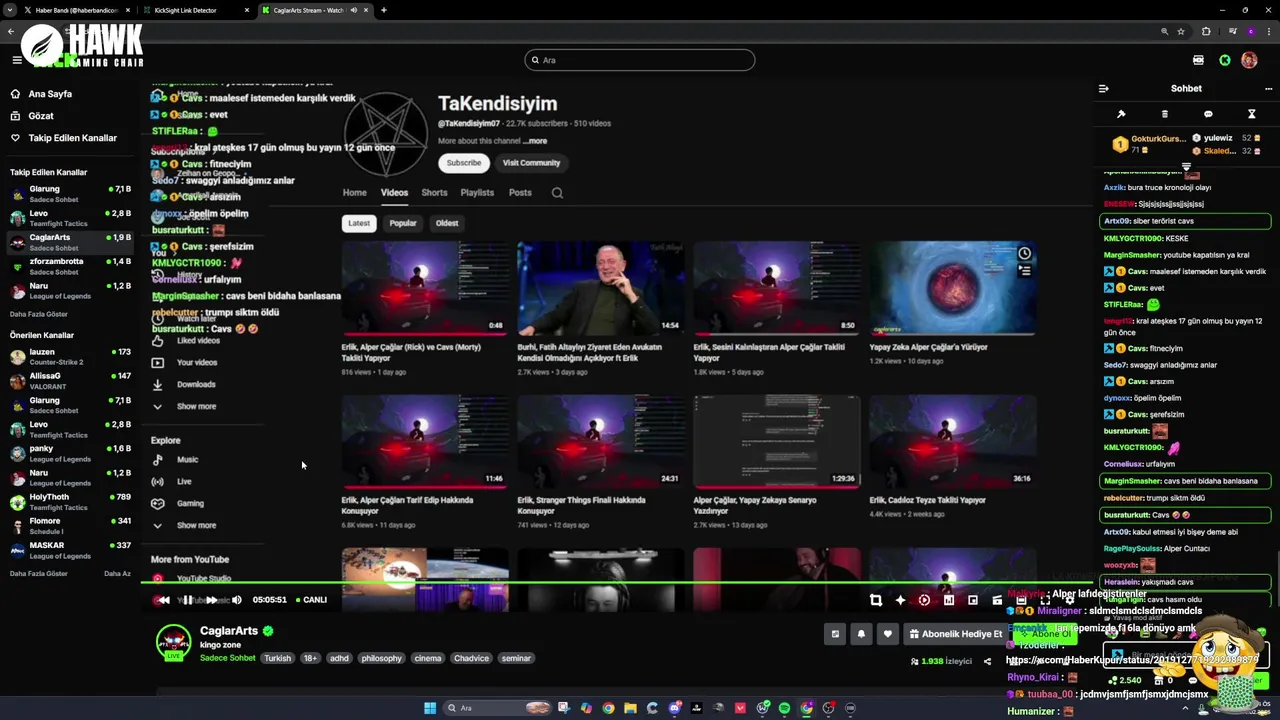
Task: Bookmark this page with the star icon
Action: click(1181, 32)
